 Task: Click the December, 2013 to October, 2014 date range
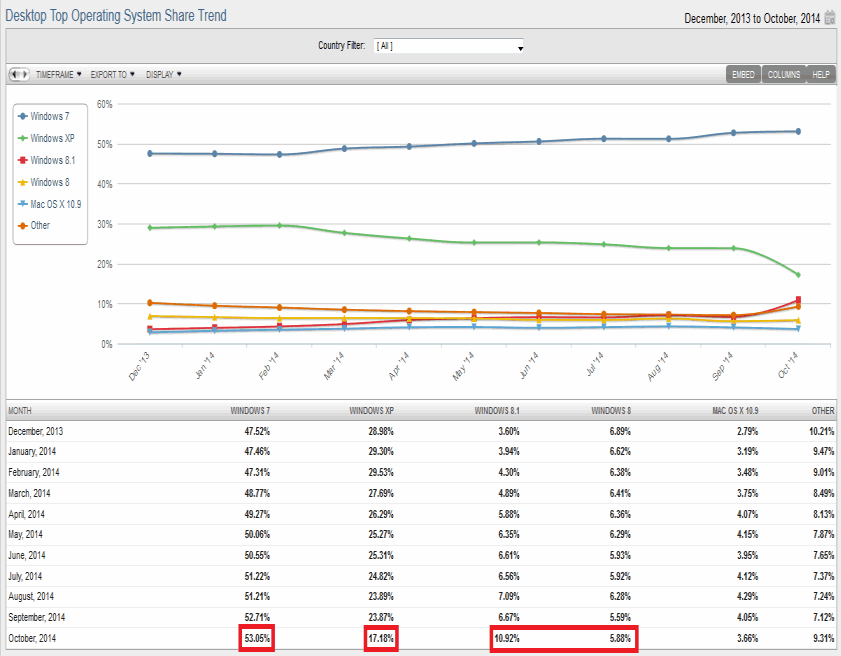point(752,19)
